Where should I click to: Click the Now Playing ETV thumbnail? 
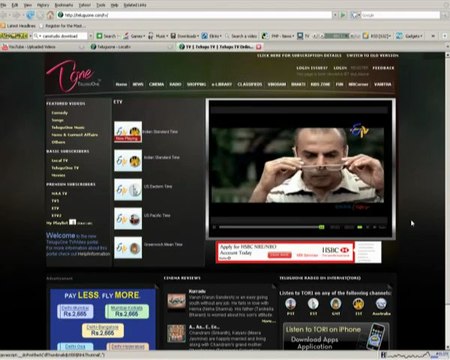coord(128,132)
